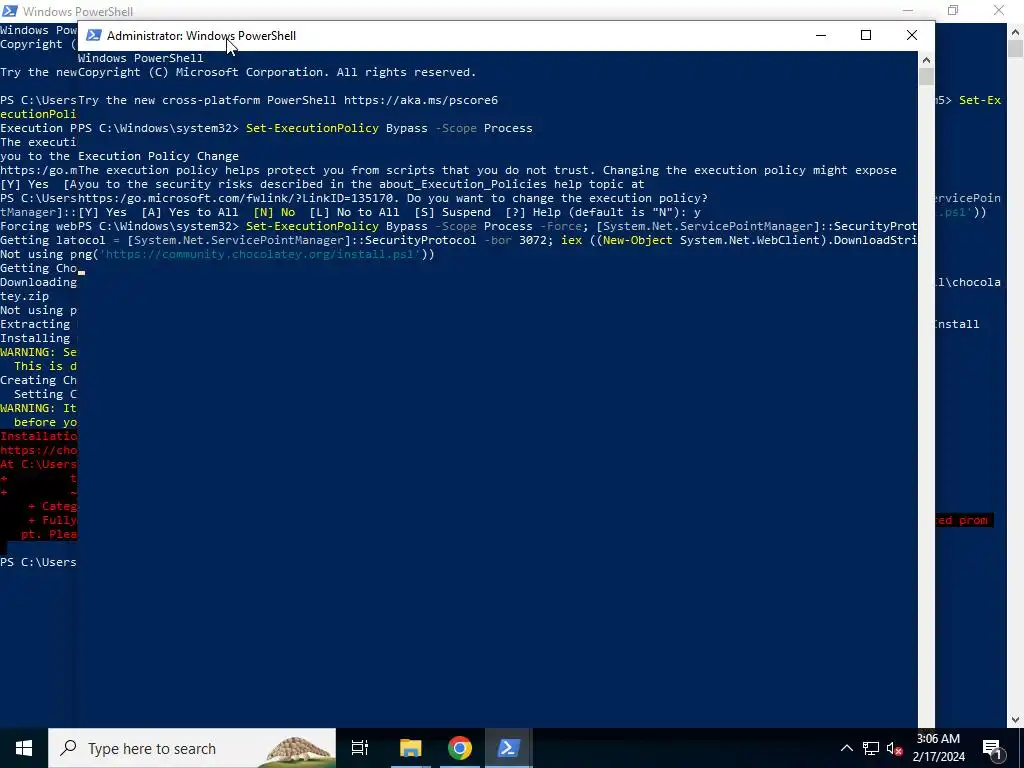Open the notification center icon
This screenshot has height=768, width=1024.
tap(993, 748)
